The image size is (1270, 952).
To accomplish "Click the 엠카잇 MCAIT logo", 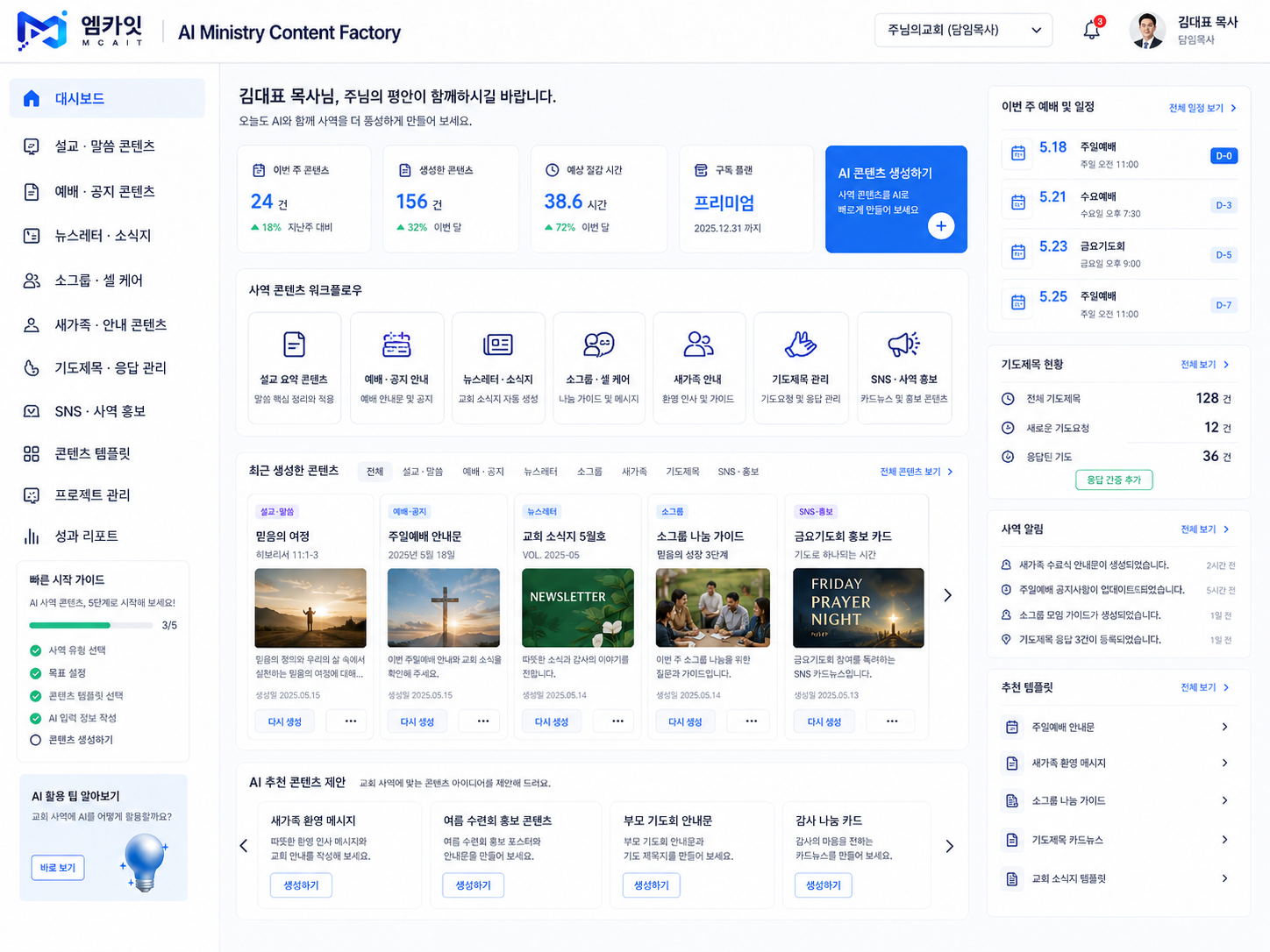I will 81,31.
